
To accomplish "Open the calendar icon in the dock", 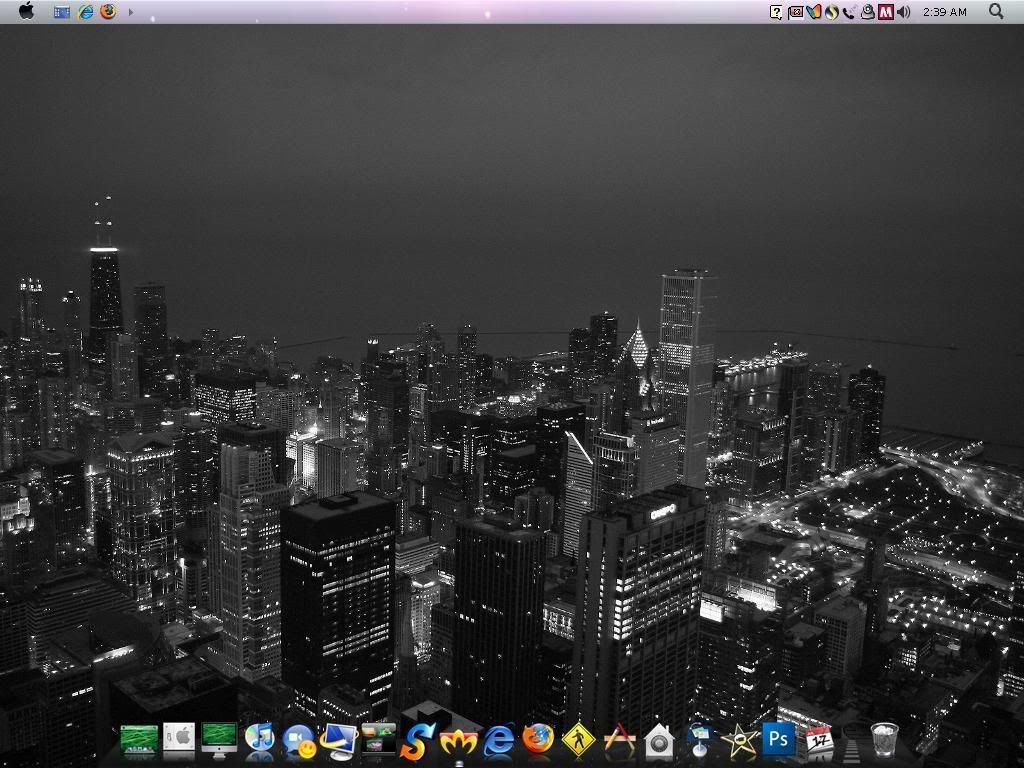I will click(819, 740).
